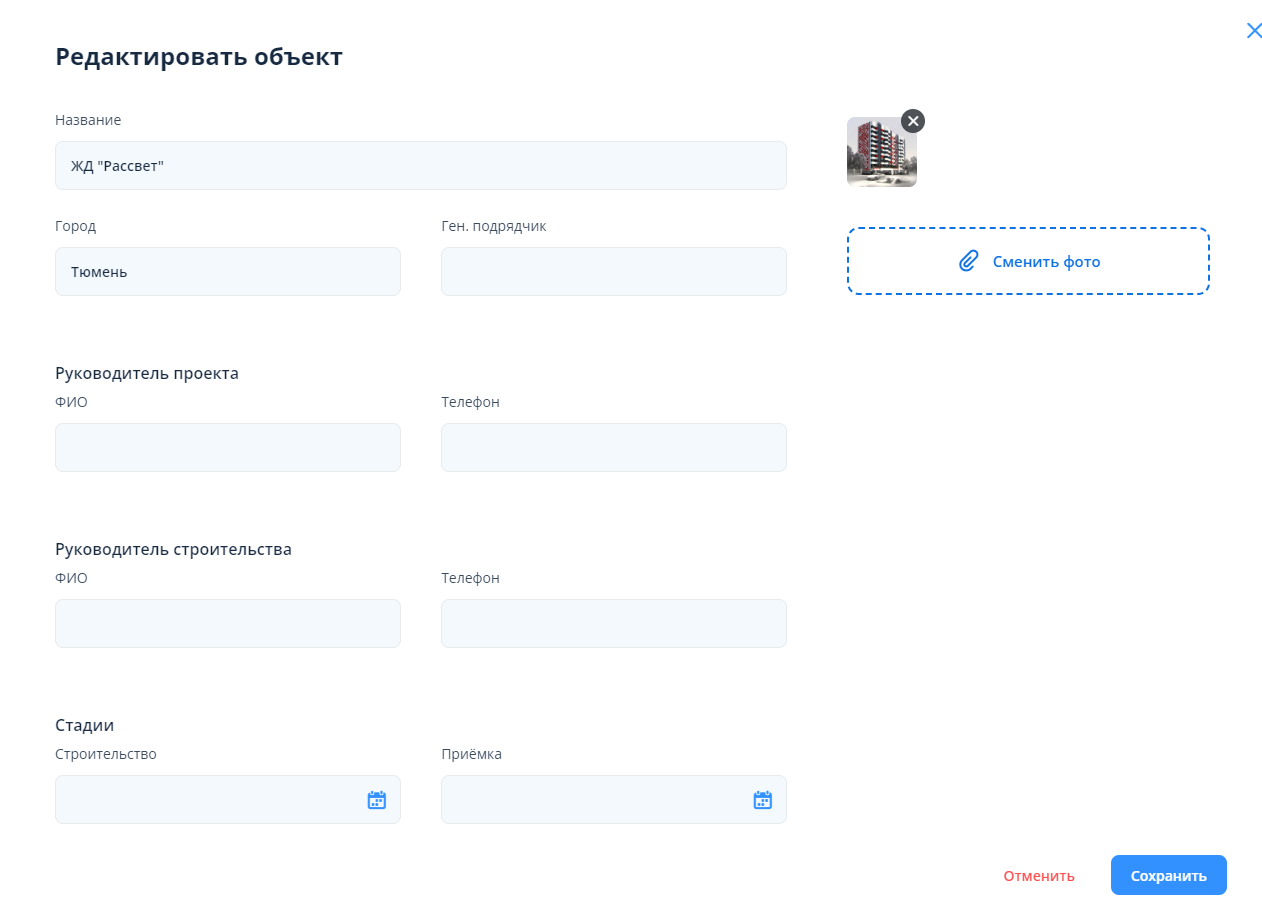Viewport: 1262px width, 919px height.
Task: Click the Сменить фото upload text
Action: pos(1046,262)
